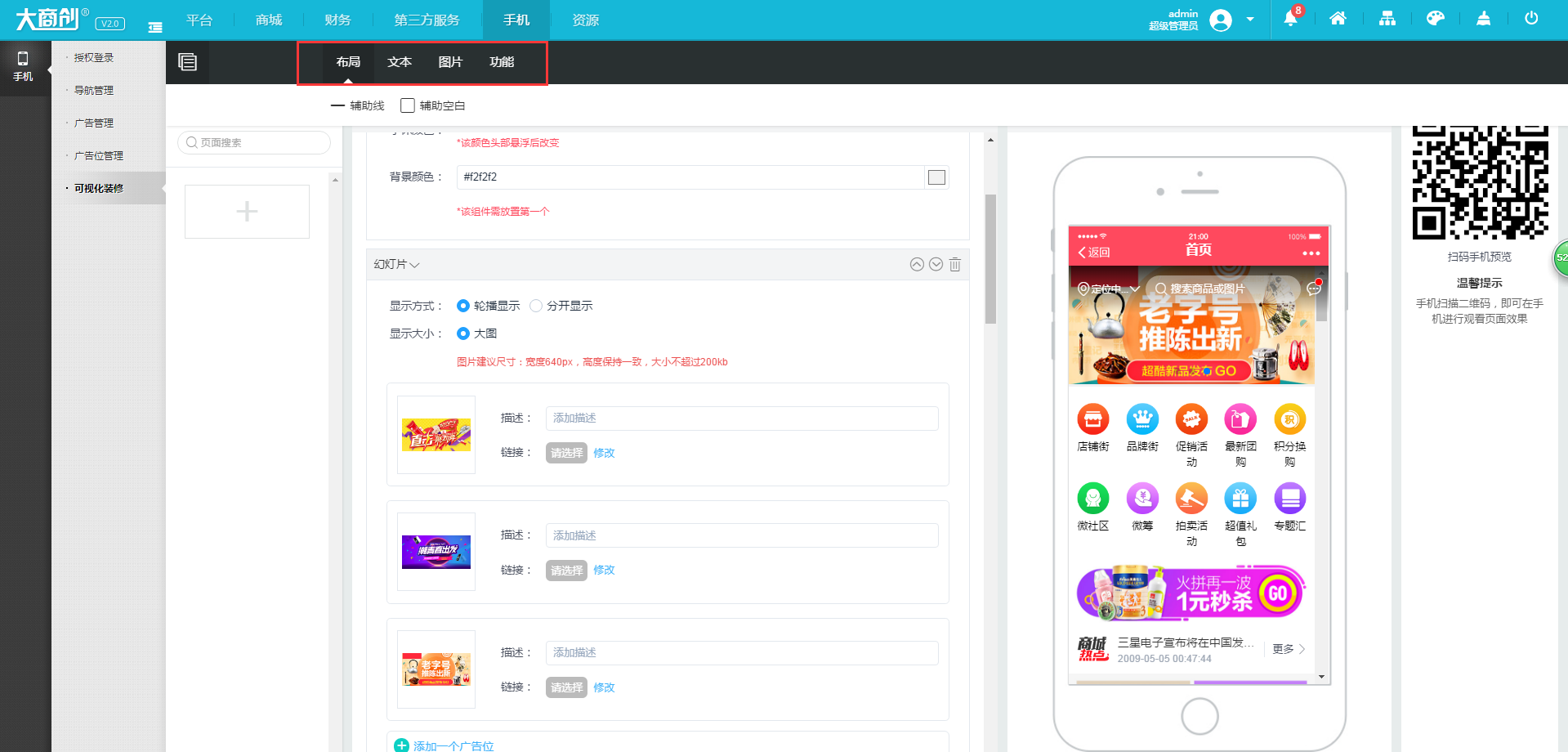Click 修改 link for third slide

(604, 687)
